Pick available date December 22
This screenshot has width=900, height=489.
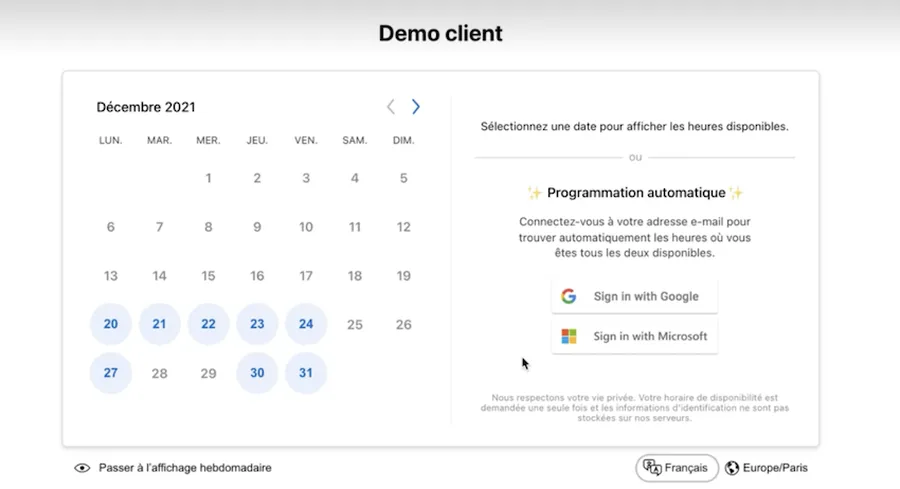coord(208,324)
